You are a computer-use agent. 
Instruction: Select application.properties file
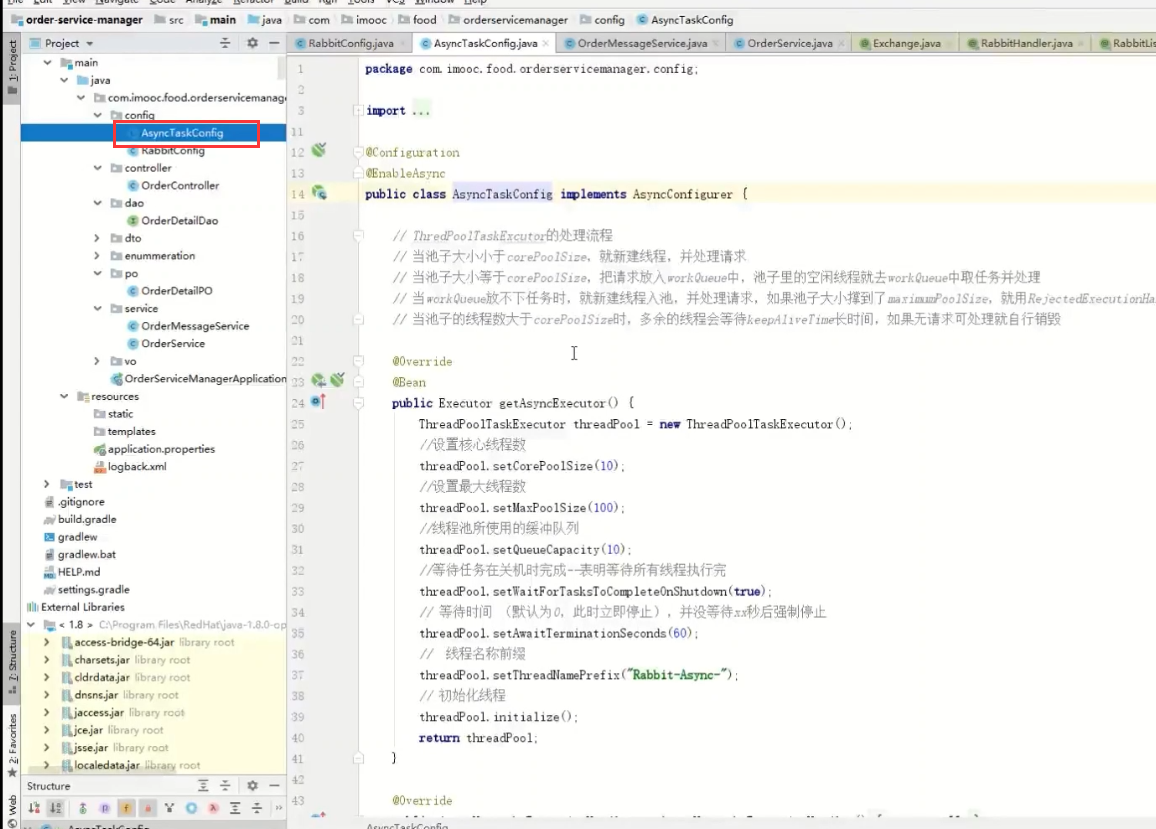coord(161,449)
